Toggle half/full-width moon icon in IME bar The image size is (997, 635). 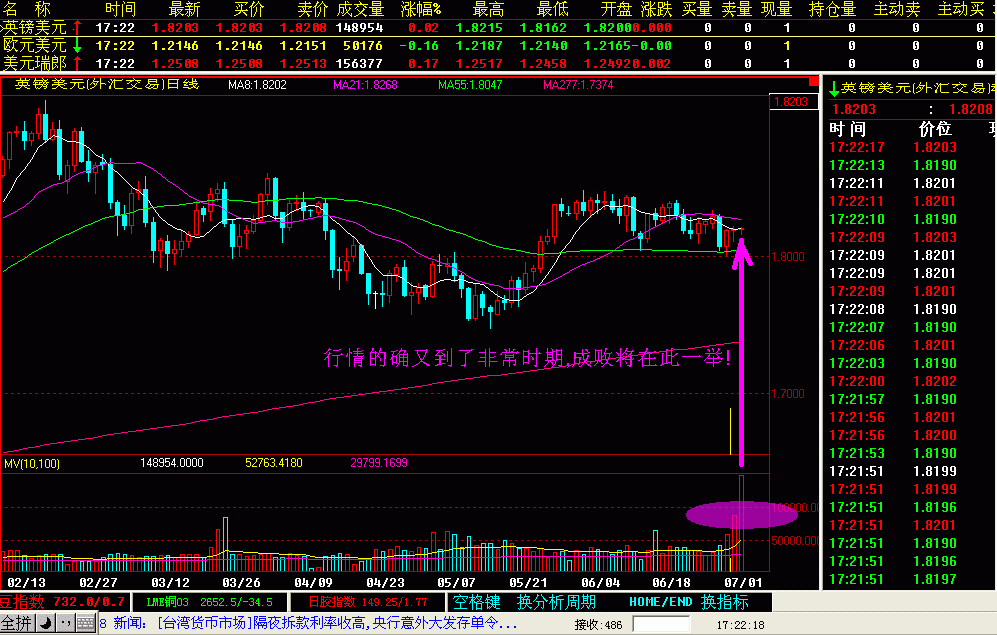click(x=46, y=624)
